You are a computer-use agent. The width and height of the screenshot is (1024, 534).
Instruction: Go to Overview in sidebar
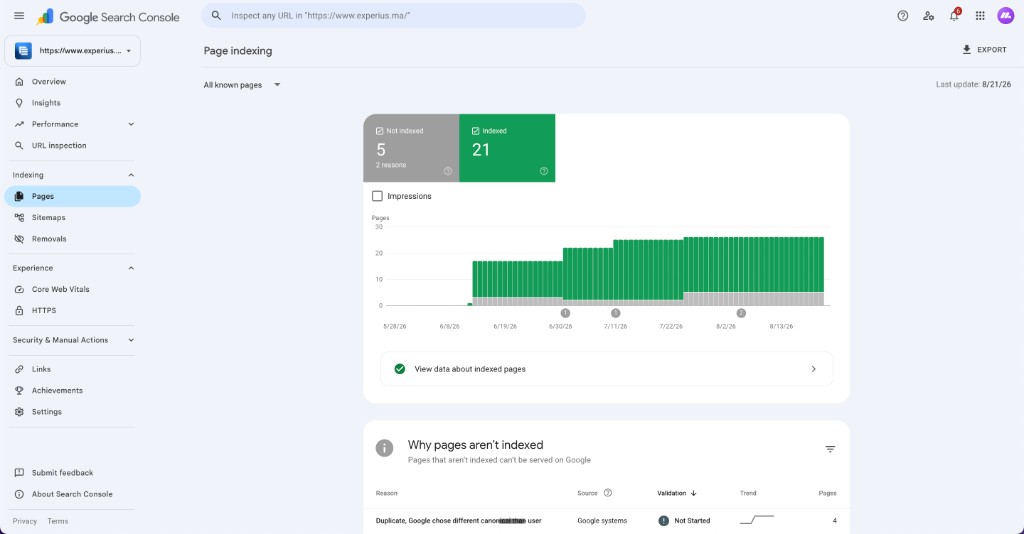pyautogui.click(x=72, y=82)
